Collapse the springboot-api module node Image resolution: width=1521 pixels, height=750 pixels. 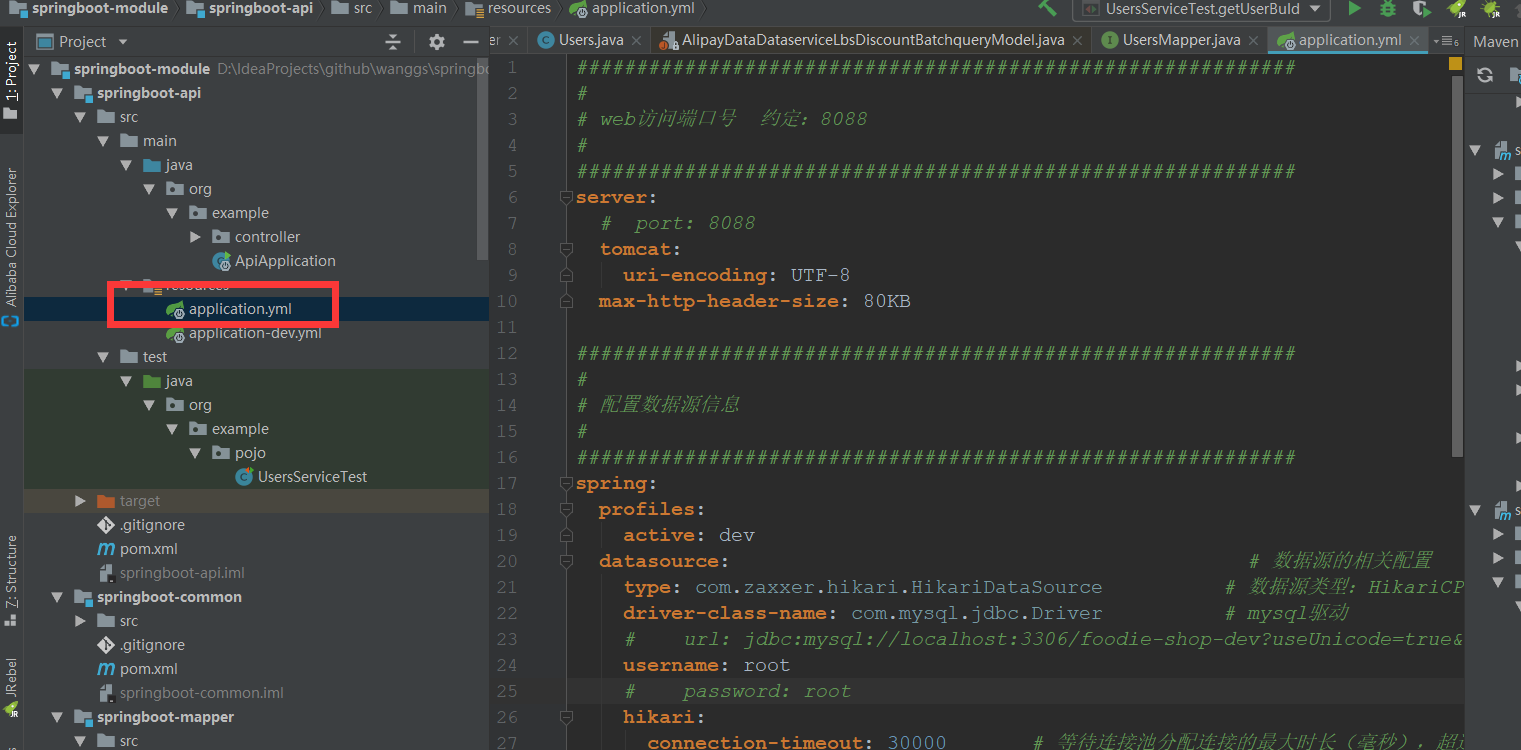pyautogui.click(x=57, y=93)
